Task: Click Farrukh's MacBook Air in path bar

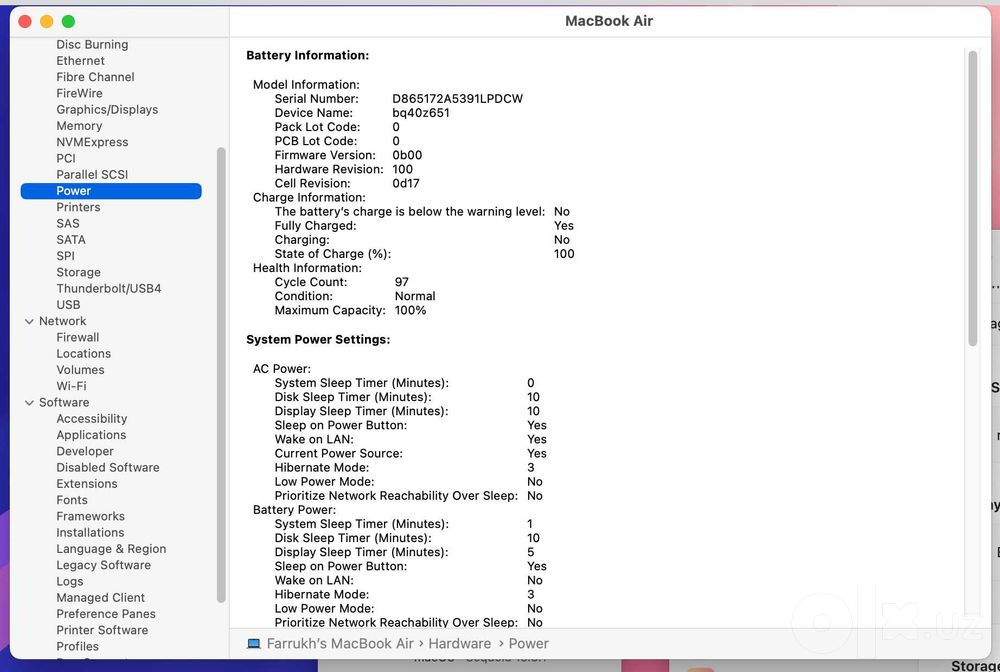Action: coord(340,644)
